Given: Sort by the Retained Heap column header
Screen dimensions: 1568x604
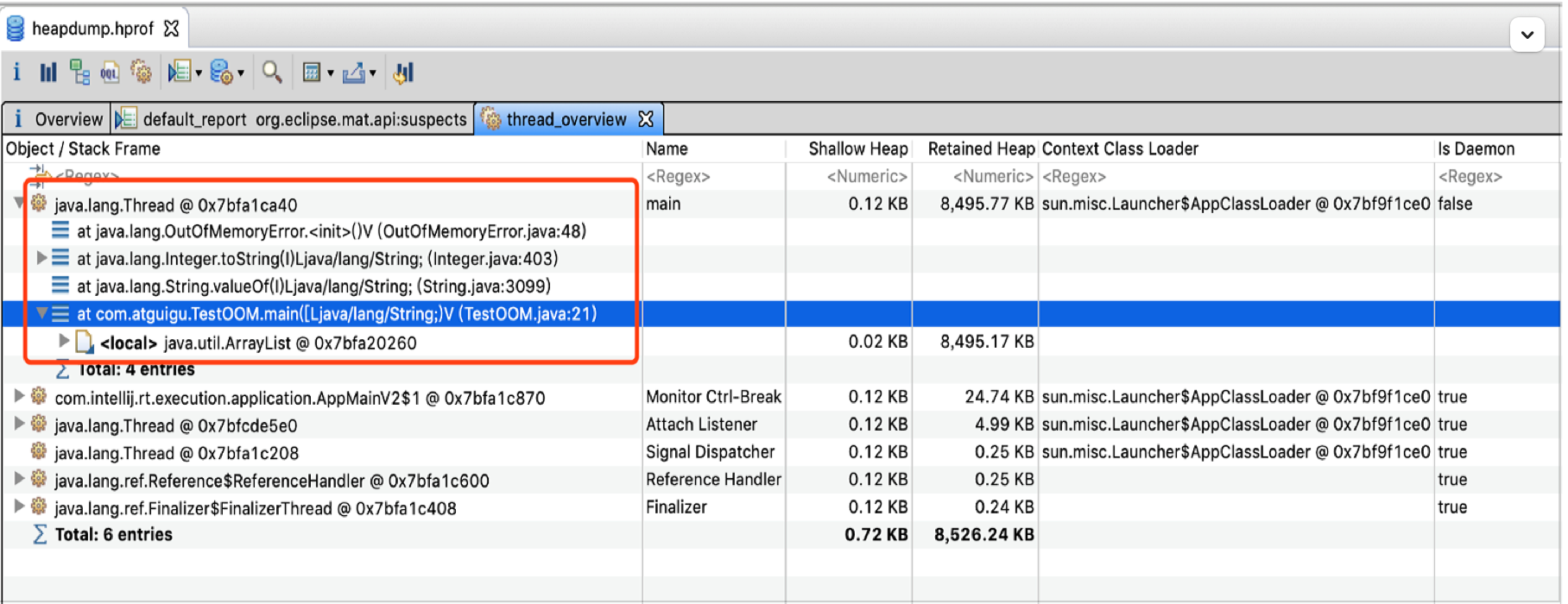Looking at the screenshot, I should tap(980, 148).
